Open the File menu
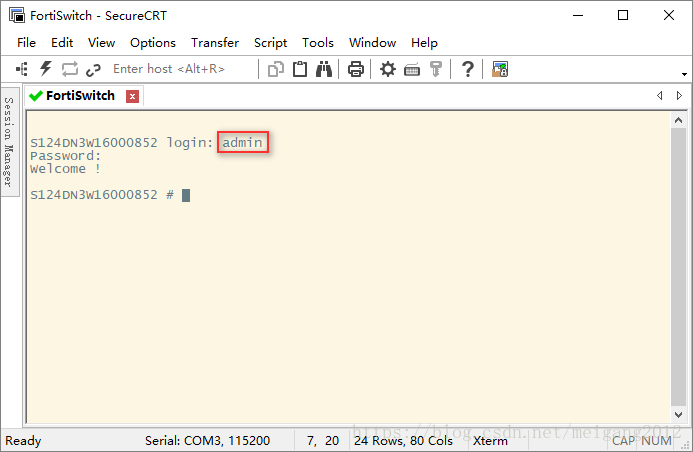693x452 pixels. coord(26,43)
